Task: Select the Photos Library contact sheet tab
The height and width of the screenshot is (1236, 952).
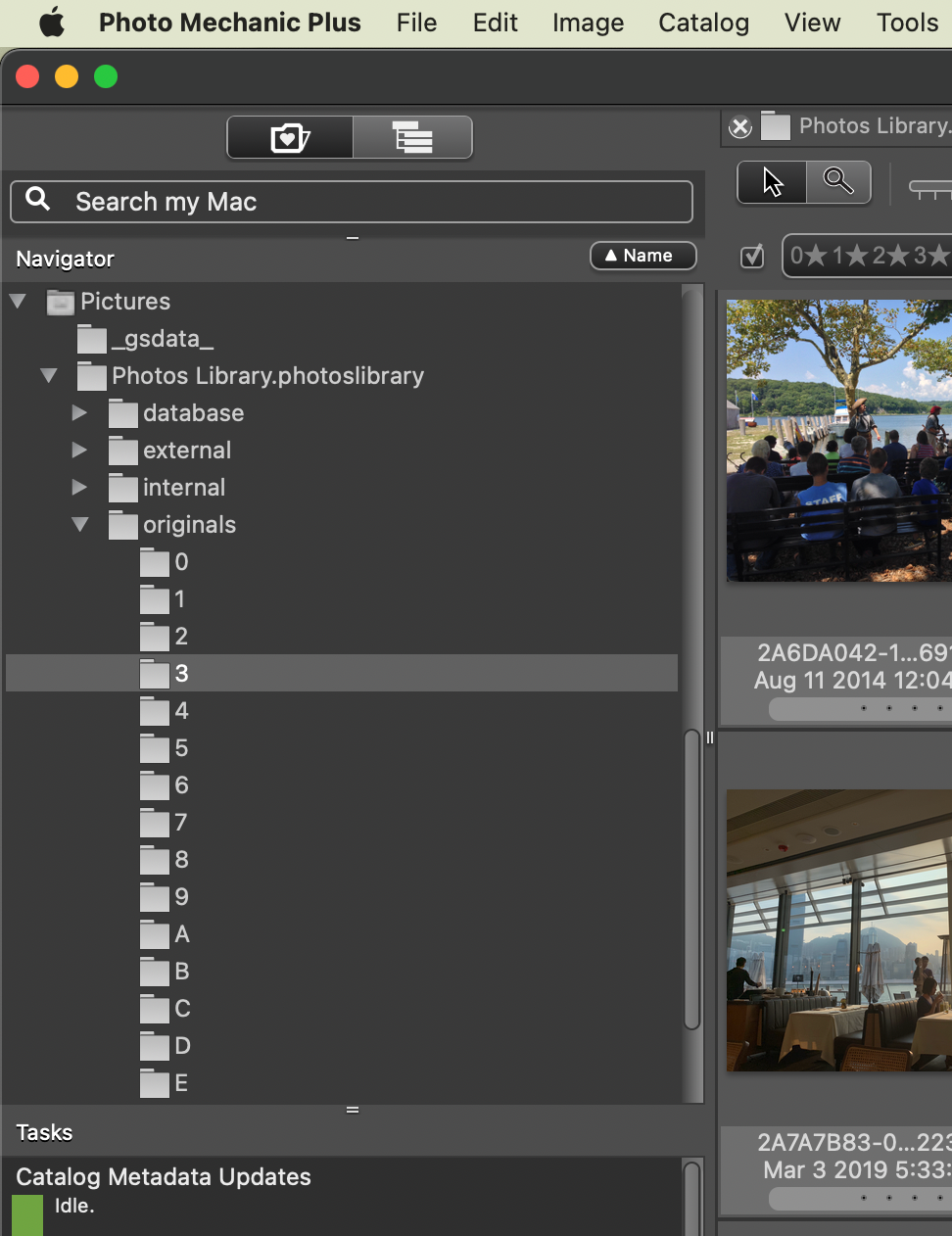Action: coord(875,126)
